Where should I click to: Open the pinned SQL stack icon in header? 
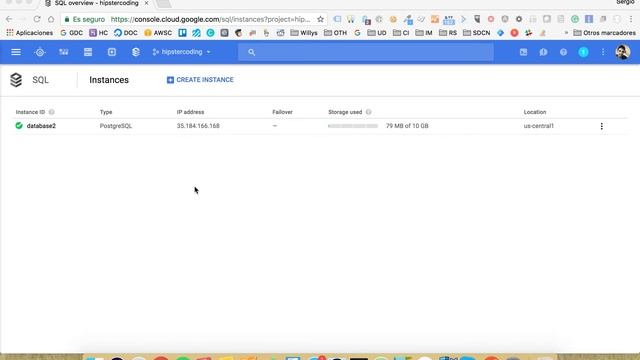(x=136, y=52)
